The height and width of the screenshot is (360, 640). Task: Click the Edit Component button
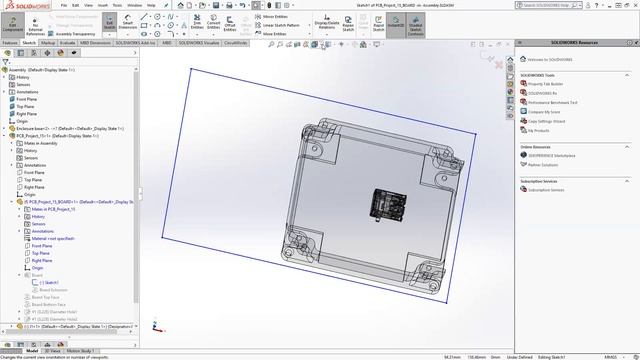(13, 24)
